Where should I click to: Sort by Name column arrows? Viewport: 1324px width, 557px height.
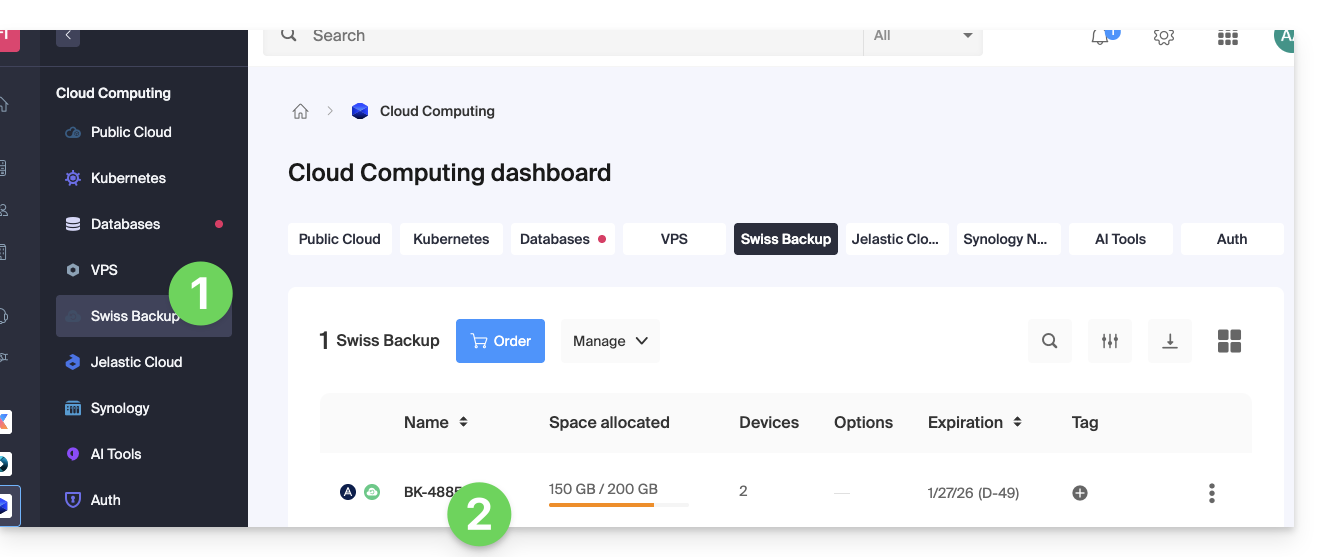coord(463,422)
